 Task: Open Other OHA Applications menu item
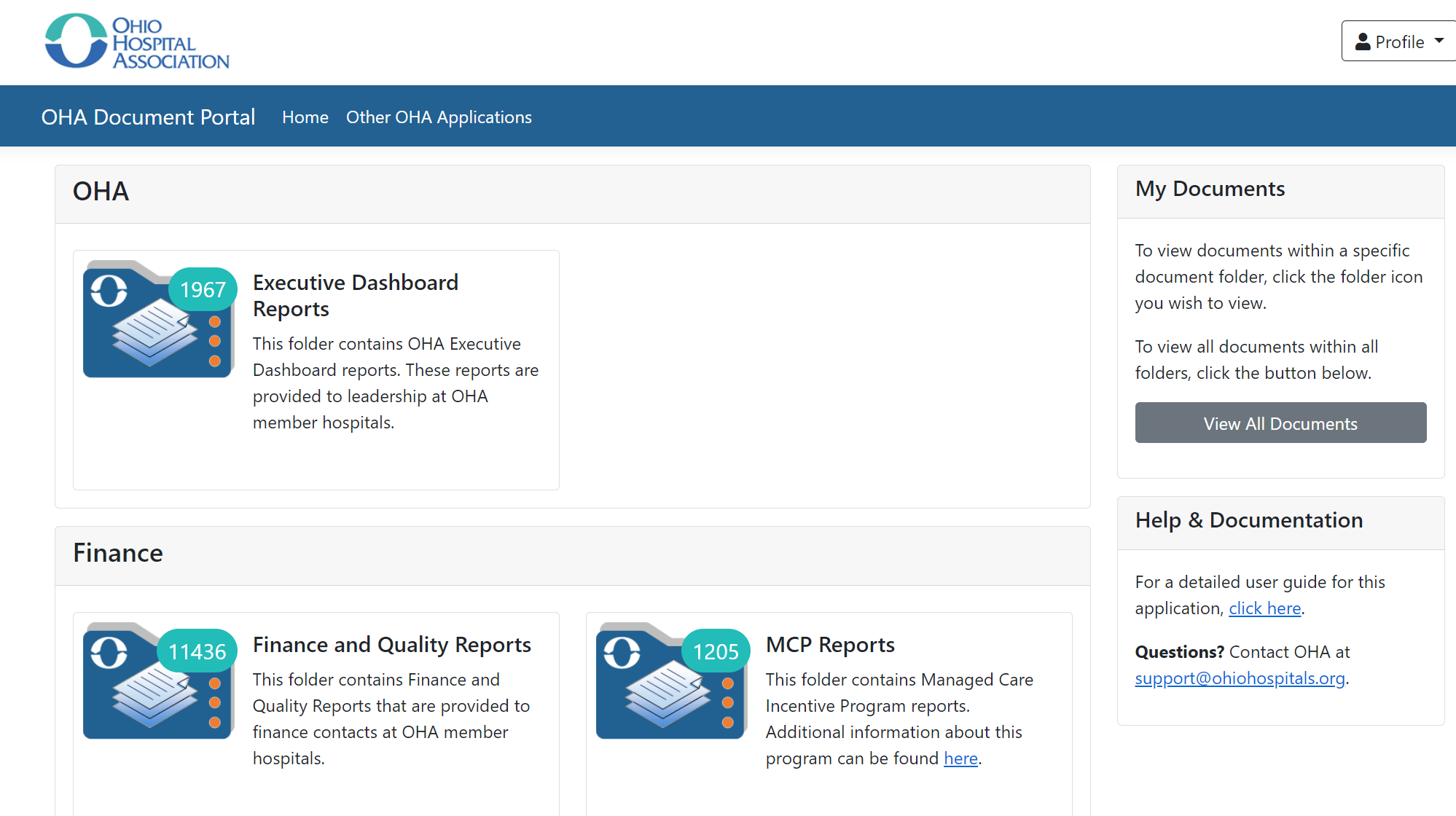pyautogui.click(x=439, y=117)
